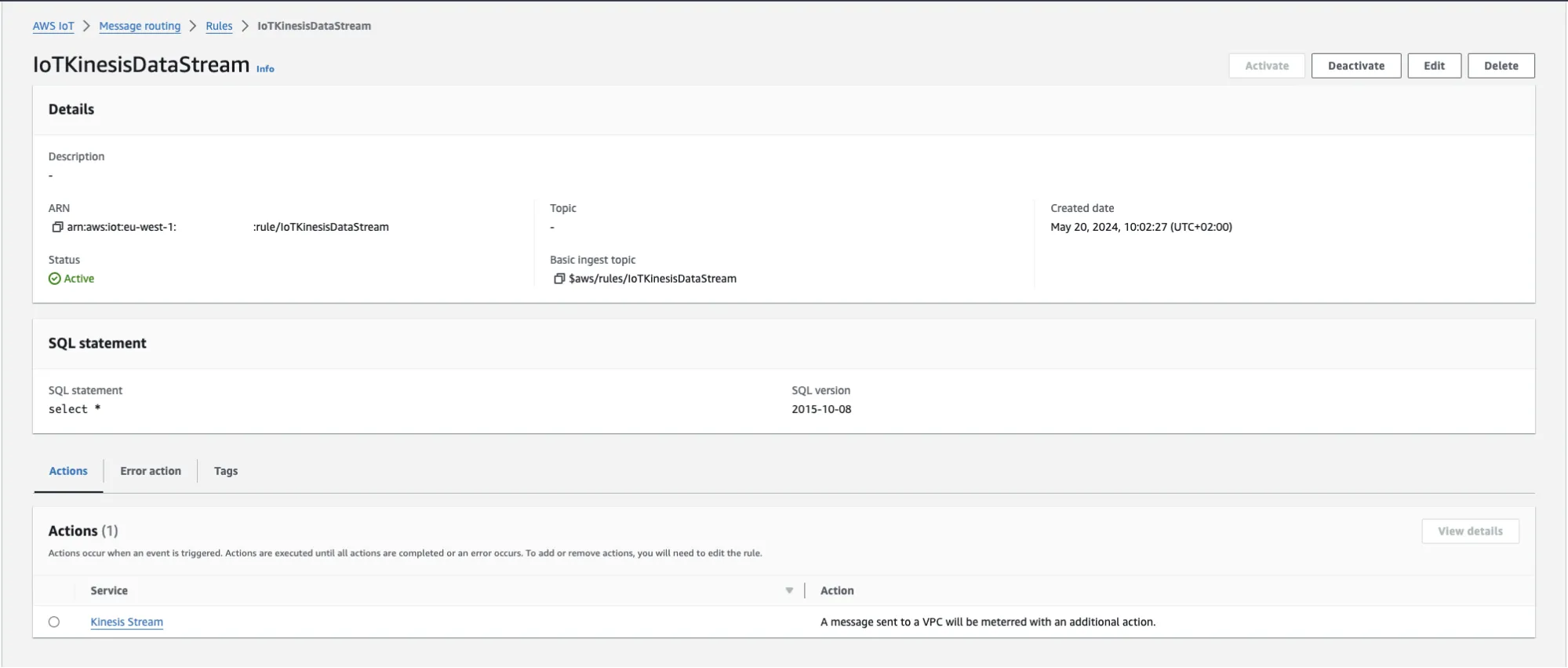This screenshot has height=668, width=1568.
Task: Click the Active status text
Action: [x=79, y=279]
